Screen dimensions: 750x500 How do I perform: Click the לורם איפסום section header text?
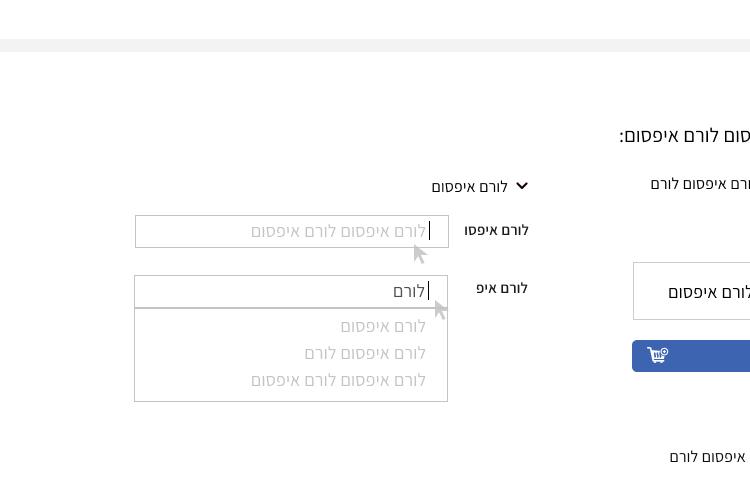click(x=470, y=187)
